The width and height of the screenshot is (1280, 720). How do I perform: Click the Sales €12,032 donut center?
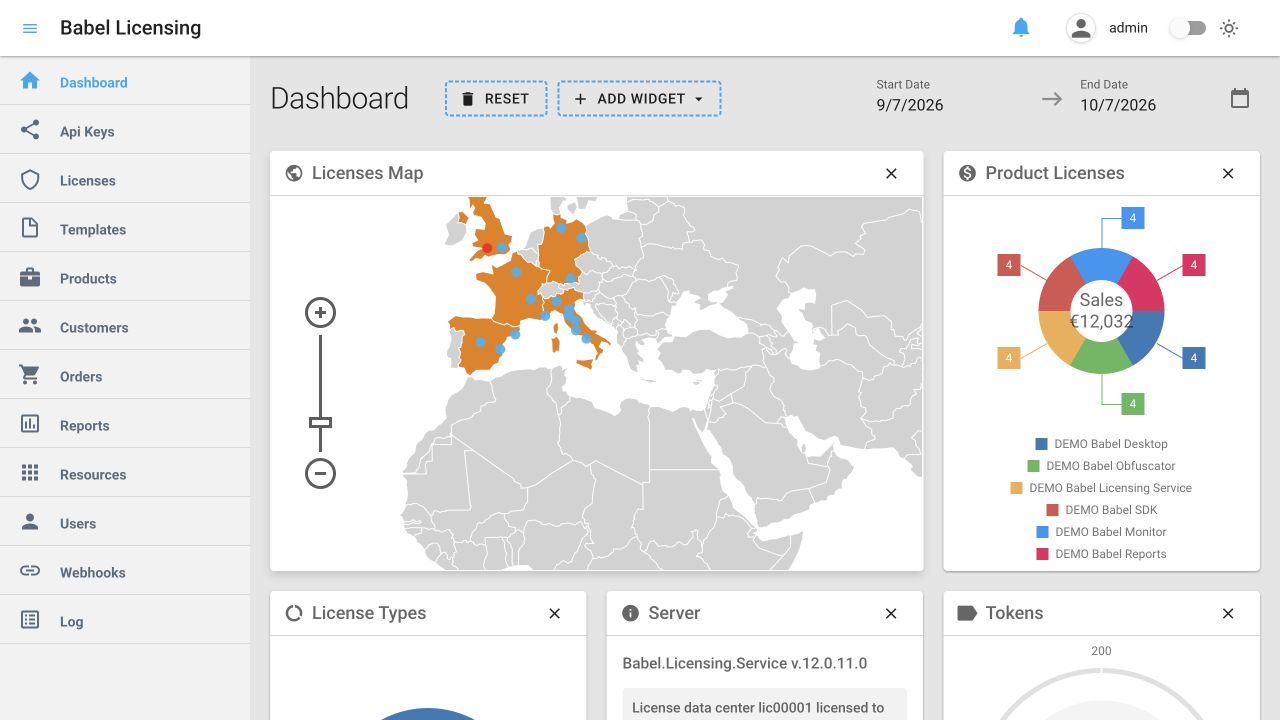pos(1101,311)
